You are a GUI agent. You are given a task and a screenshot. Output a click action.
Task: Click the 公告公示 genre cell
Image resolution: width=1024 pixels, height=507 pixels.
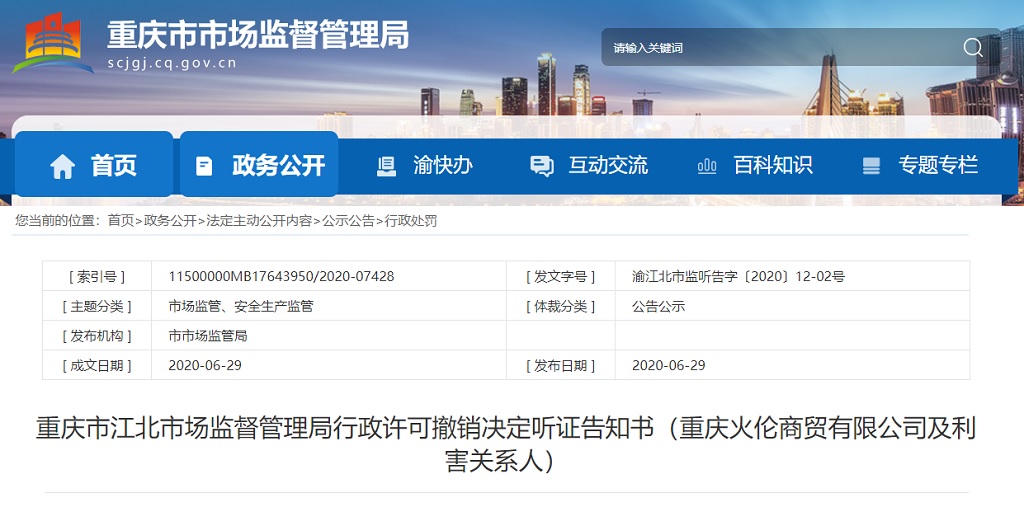tap(659, 306)
